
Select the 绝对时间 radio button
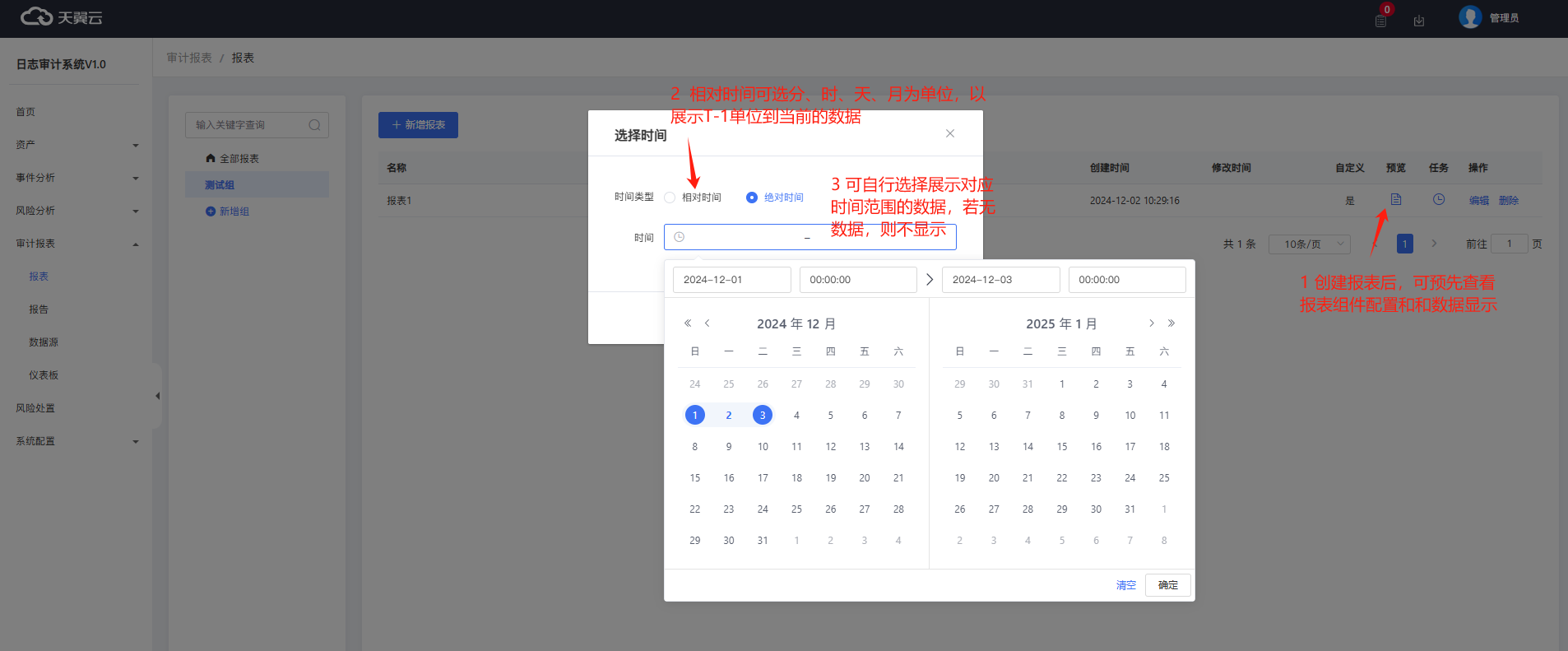coord(752,198)
